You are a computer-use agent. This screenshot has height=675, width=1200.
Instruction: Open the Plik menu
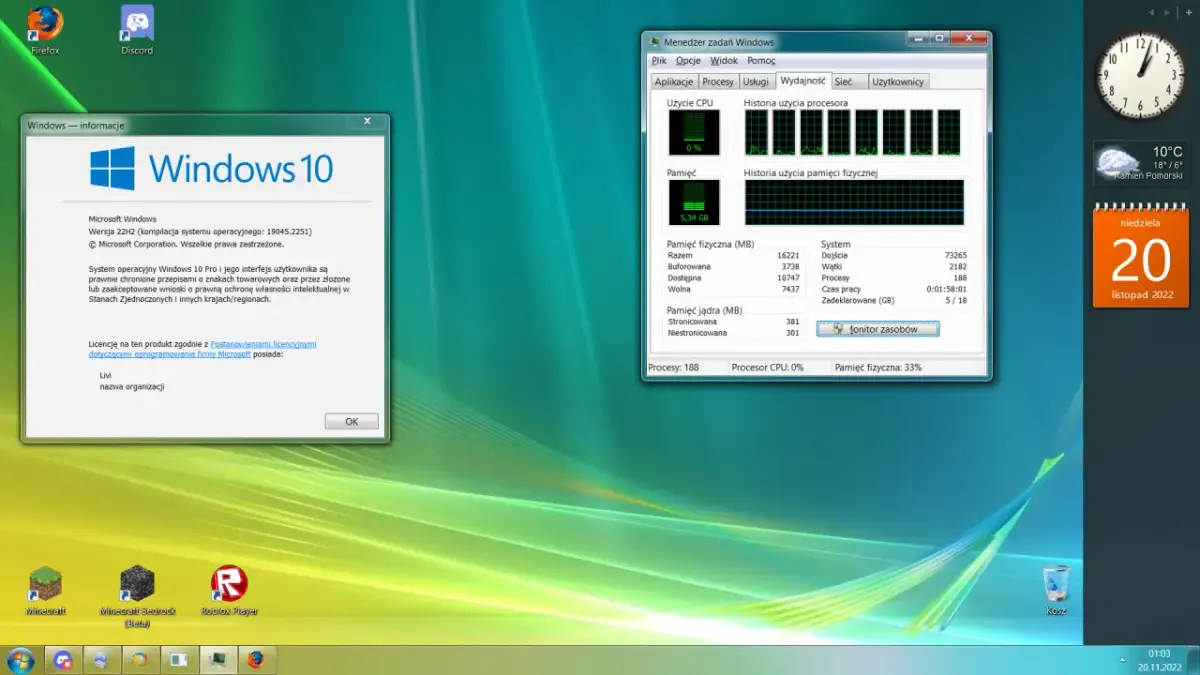pyautogui.click(x=658, y=60)
